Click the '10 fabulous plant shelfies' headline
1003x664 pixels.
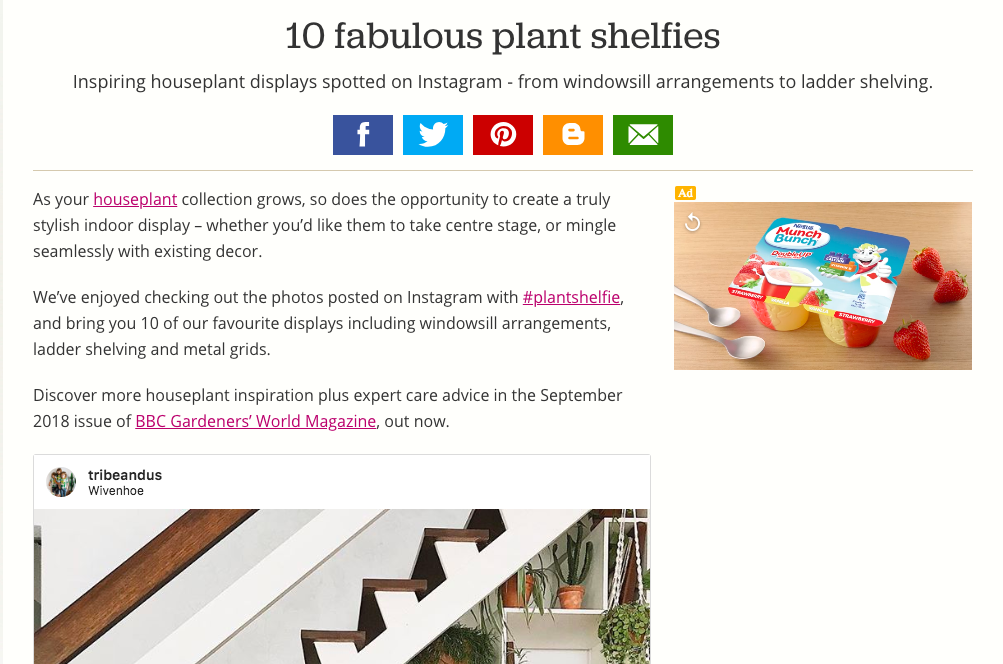click(x=502, y=36)
